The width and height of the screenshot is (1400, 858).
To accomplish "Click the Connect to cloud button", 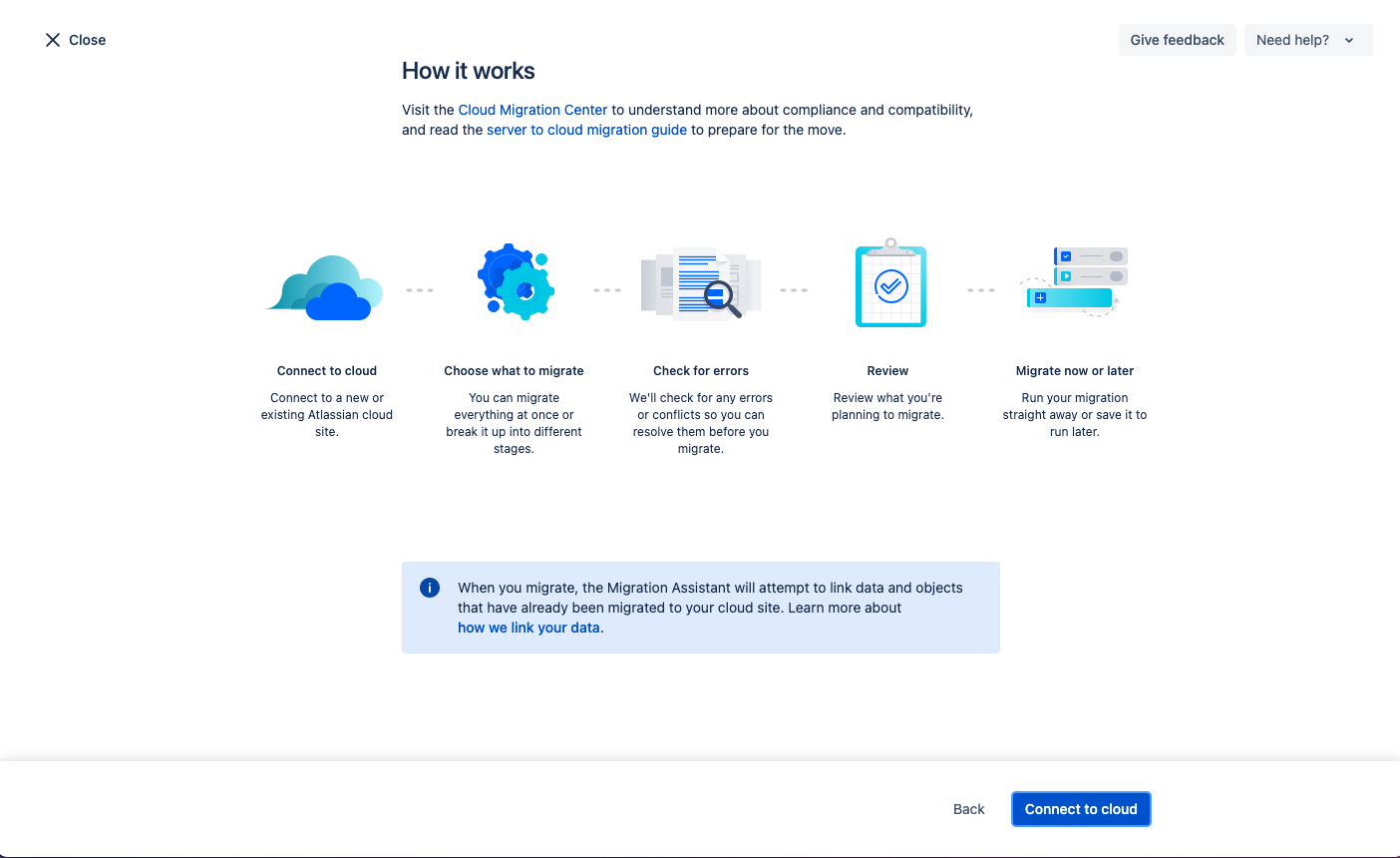I will click(x=1081, y=809).
